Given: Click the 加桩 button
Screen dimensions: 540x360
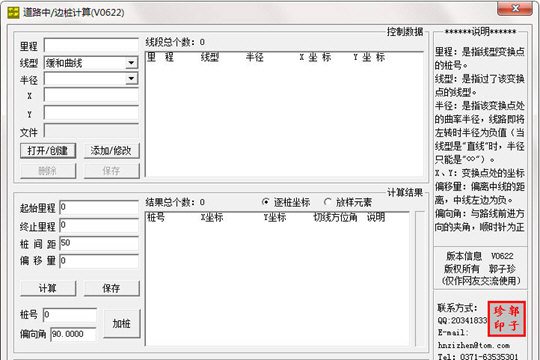Looking at the screenshot, I should (x=122, y=323).
